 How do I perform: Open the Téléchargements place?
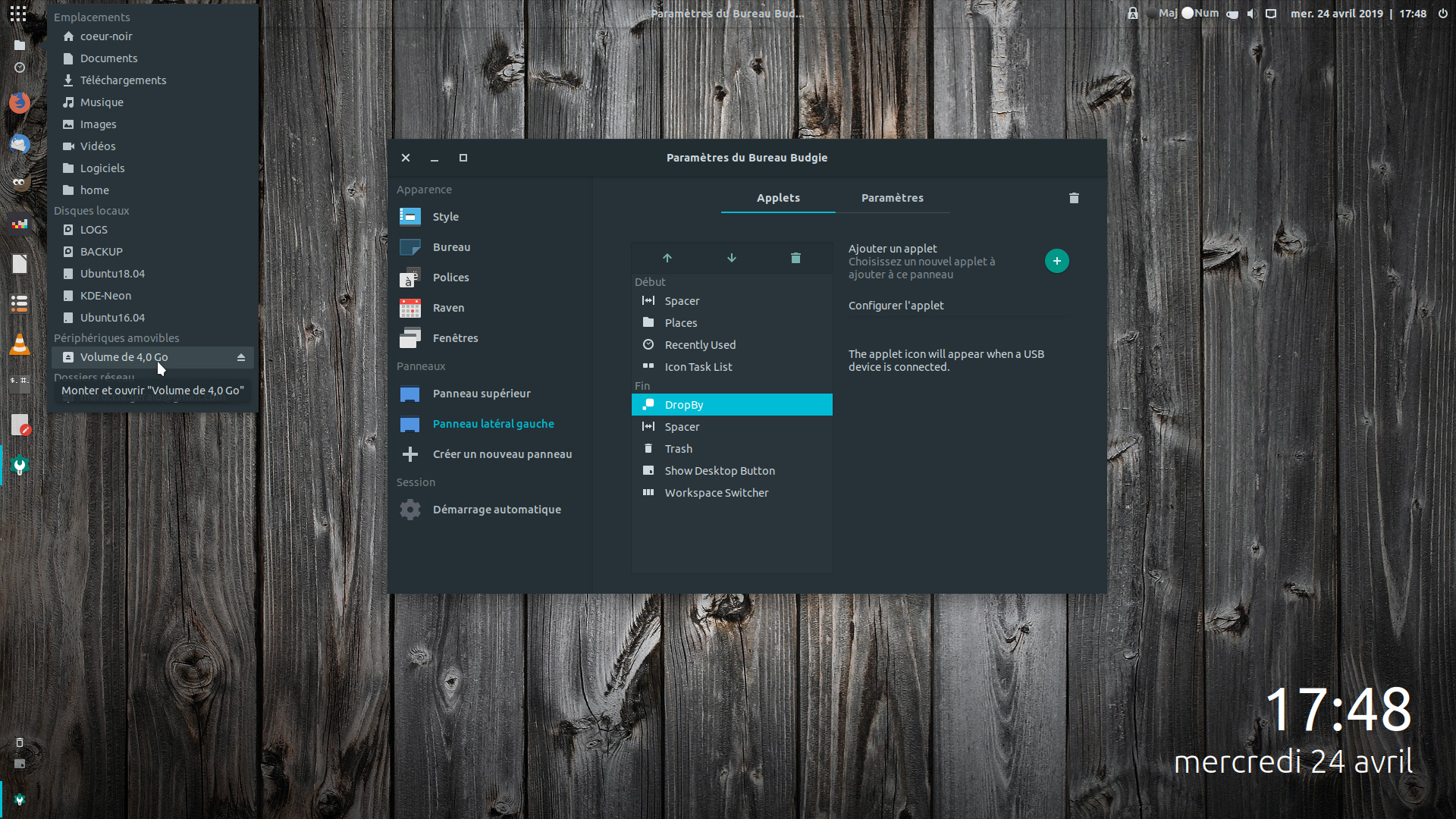coord(123,80)
